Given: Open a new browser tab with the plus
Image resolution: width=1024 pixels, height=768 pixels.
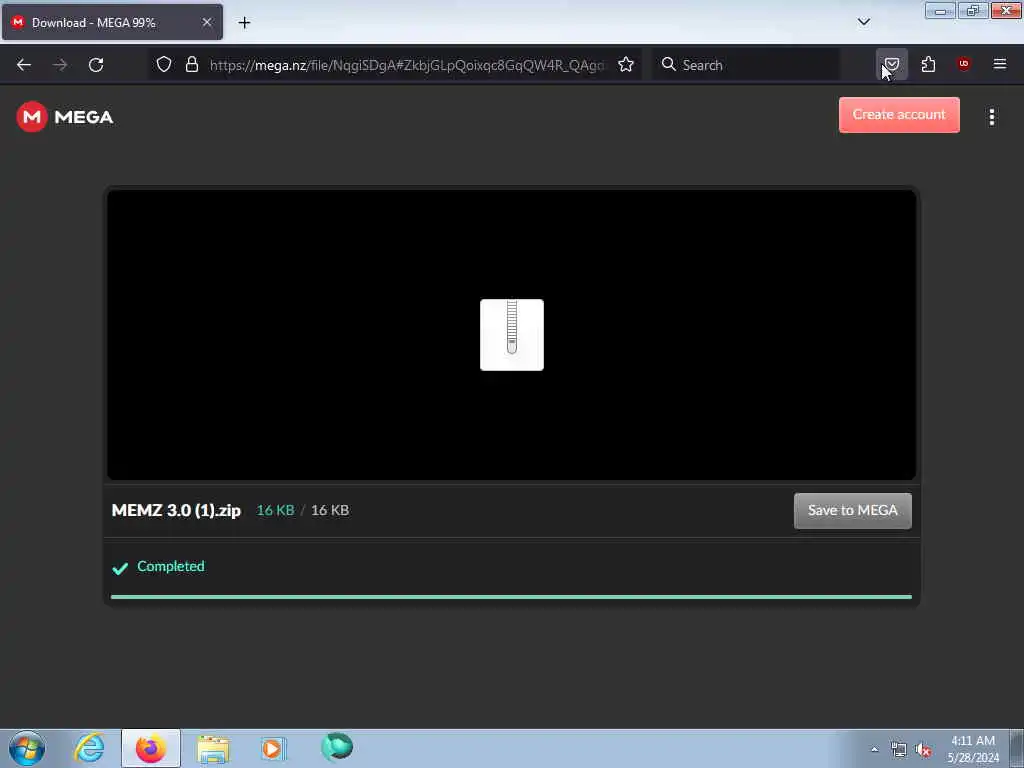Looking at the screenshot, I should 244,23.
